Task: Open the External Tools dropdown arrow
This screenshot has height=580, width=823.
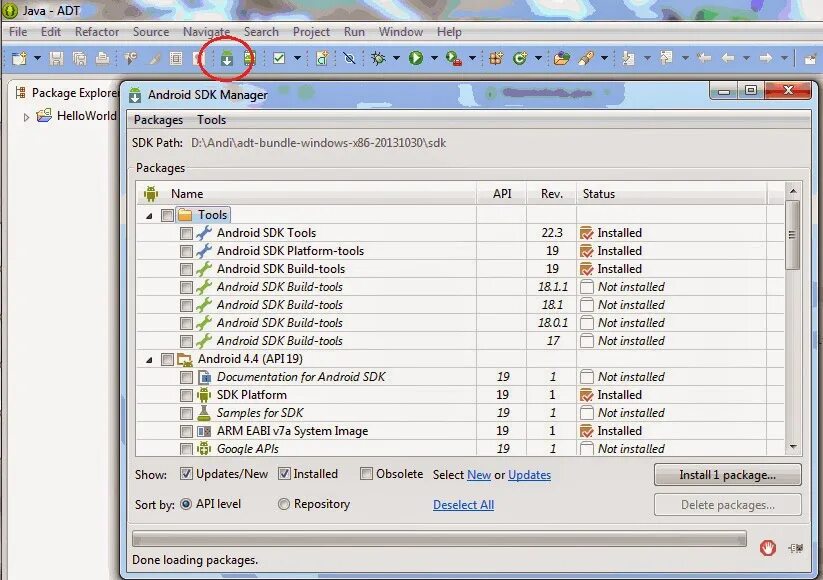Action: [x=472, y=58]
